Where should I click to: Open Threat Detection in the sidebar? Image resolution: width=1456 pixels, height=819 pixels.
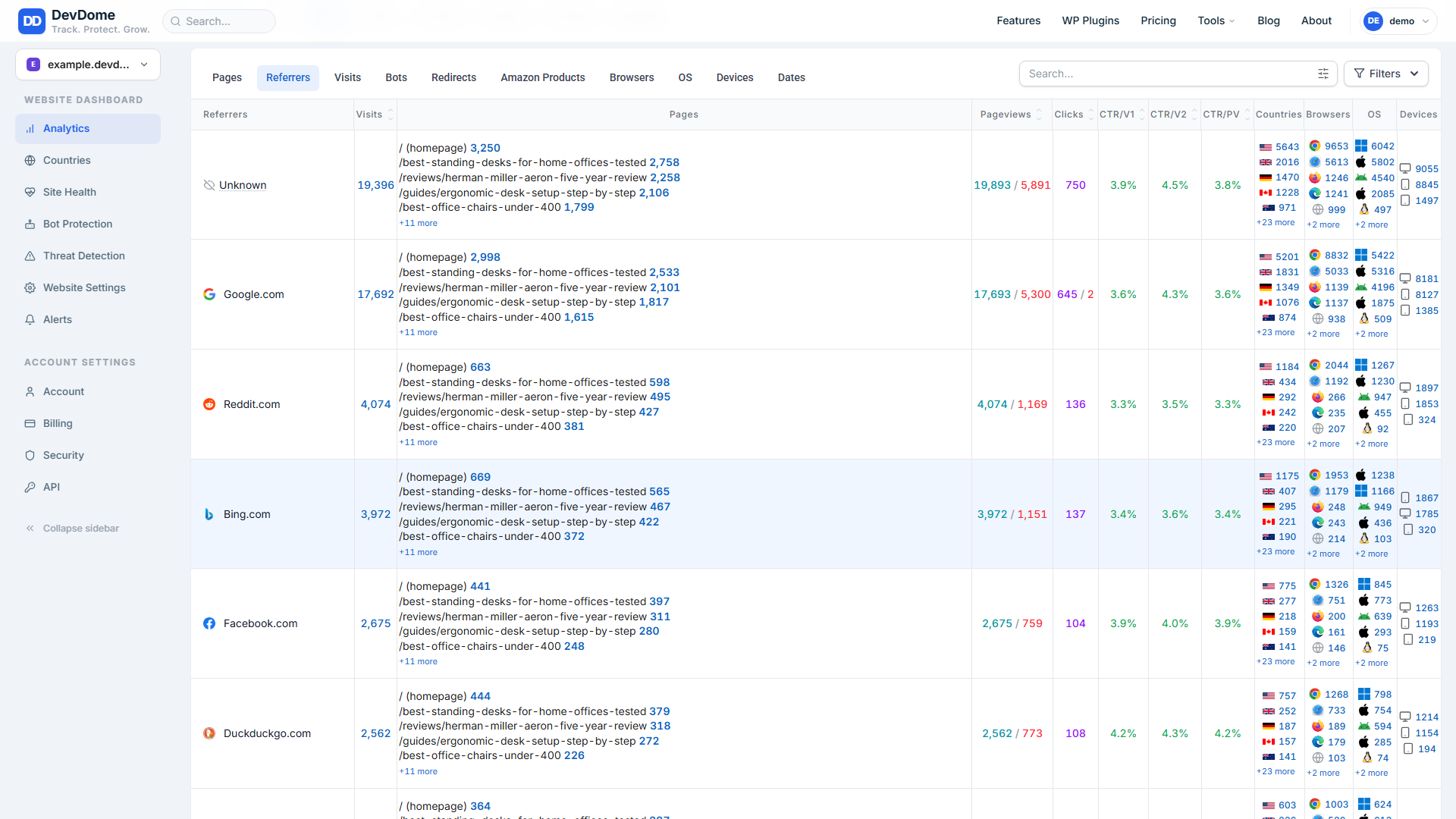(88, 256)
